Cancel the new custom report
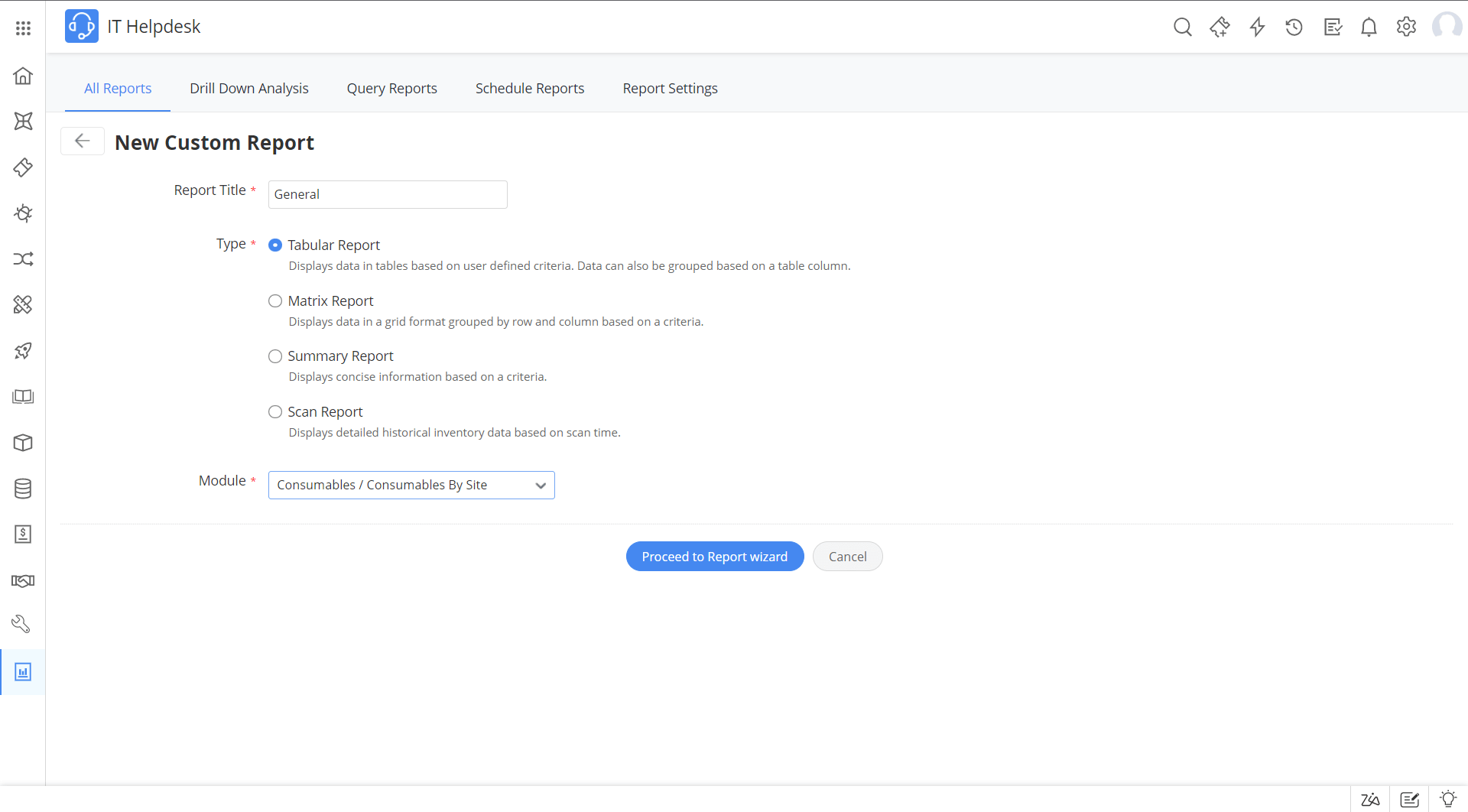 pyautogui.click(x=848, y=556)
